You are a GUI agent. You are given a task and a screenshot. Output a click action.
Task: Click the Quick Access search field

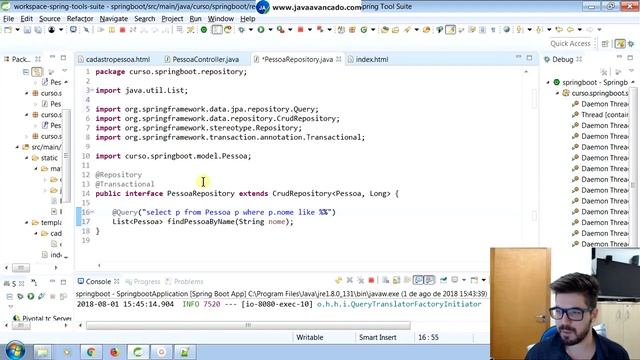570,44
